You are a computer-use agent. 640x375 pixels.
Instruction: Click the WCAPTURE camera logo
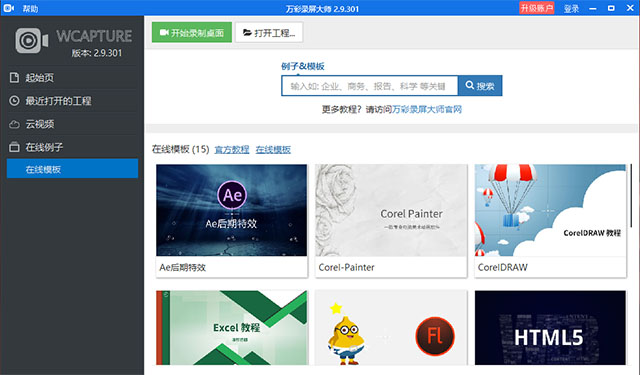pyautogui.click(x=31, y=40)
